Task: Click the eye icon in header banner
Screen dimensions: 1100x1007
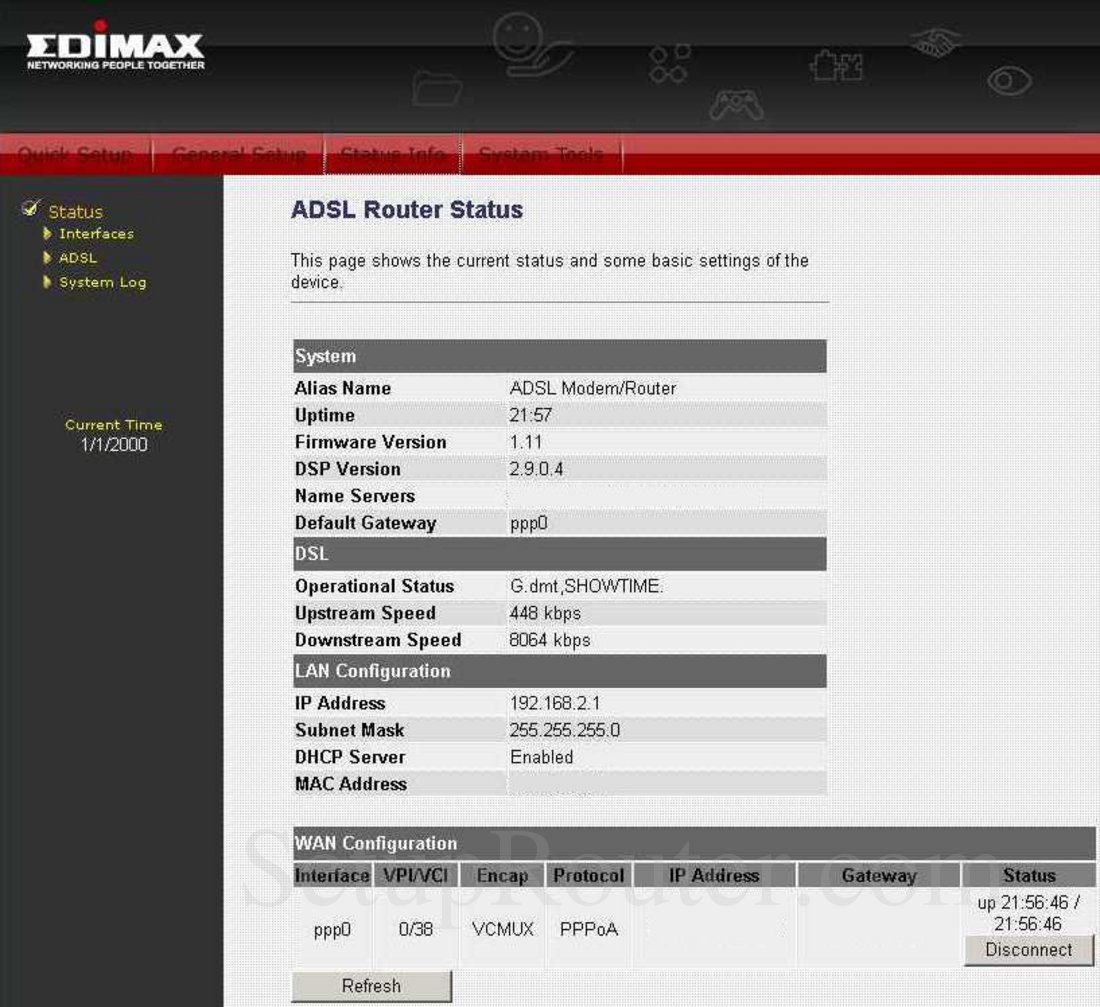Action: [x=1010, y=81]
